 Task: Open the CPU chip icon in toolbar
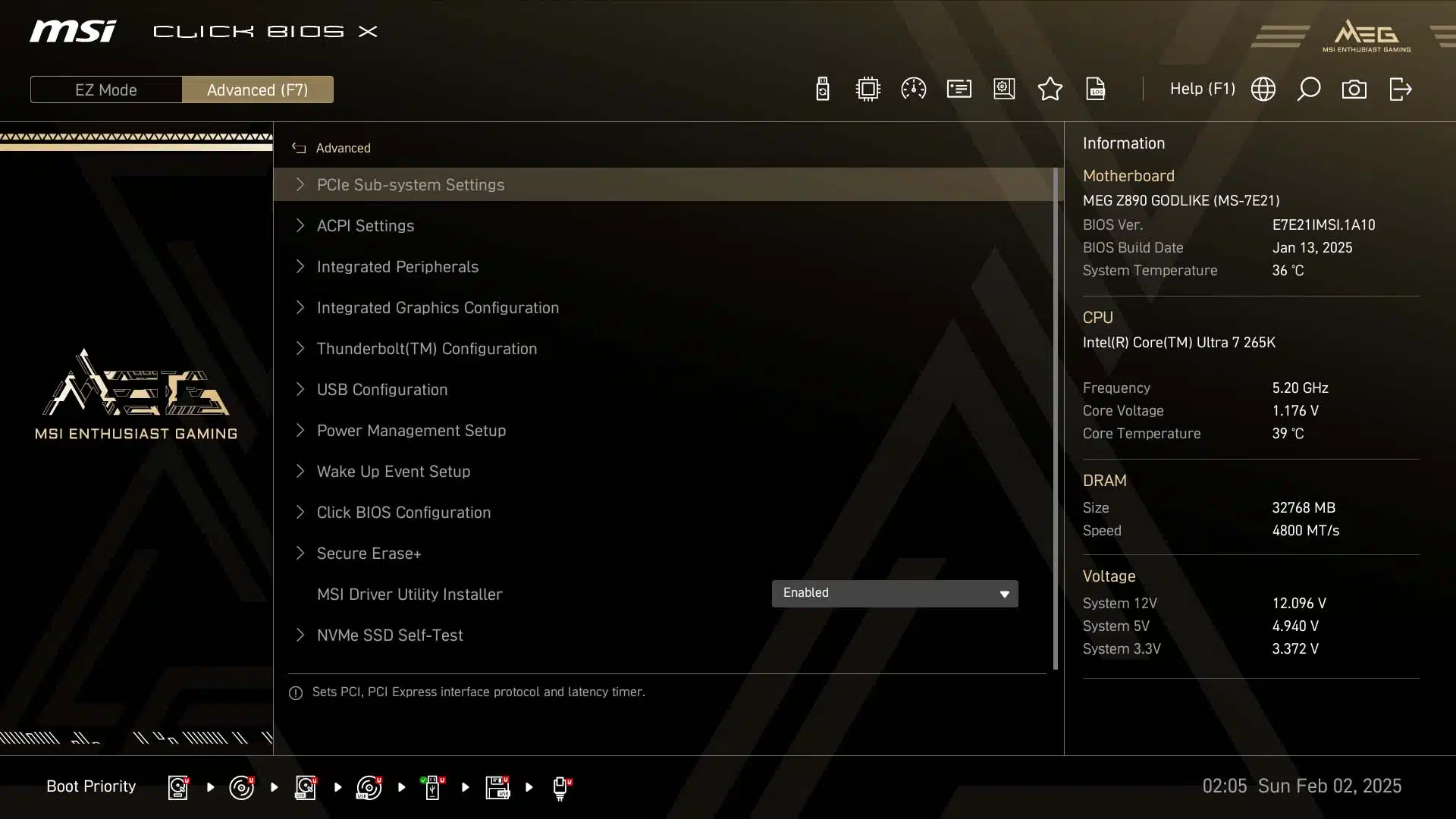(x=868, y=89)
